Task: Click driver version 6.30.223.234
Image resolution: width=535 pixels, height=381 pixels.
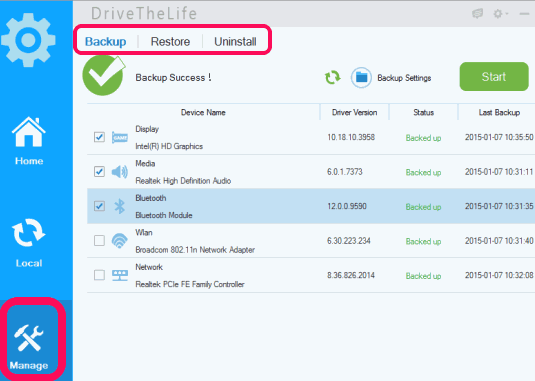Action: click(x=348, y=241)
